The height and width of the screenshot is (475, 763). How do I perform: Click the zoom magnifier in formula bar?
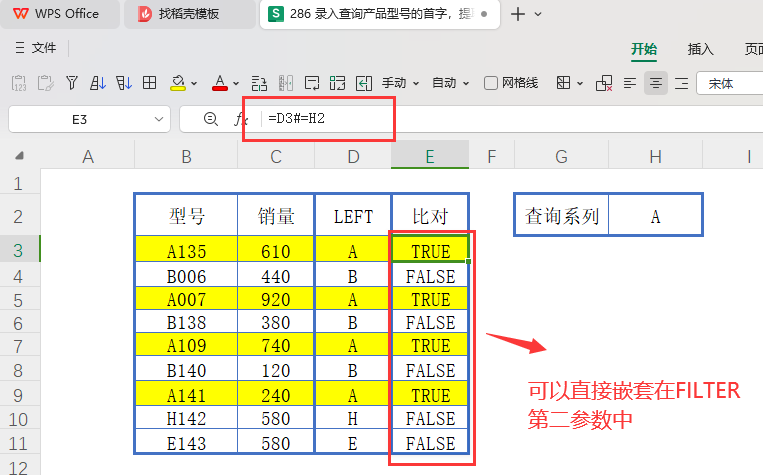pyautogui.click(x=211, y=119)
